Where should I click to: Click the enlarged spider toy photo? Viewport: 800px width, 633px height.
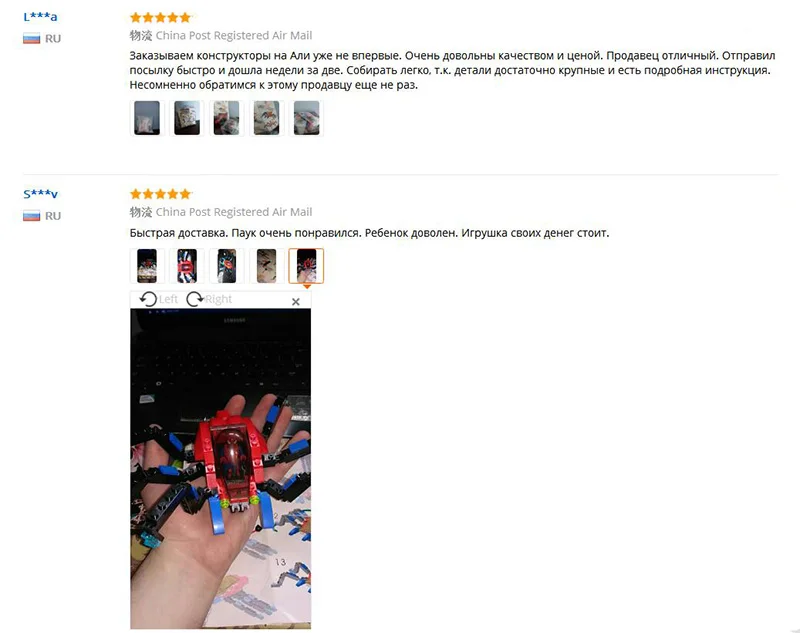tap(220, 468)
